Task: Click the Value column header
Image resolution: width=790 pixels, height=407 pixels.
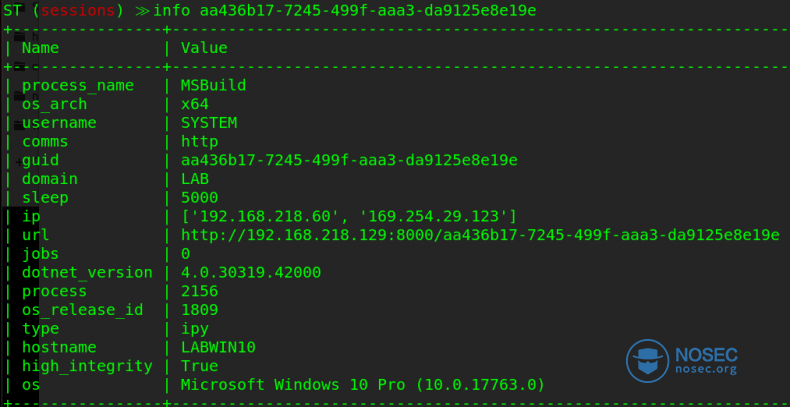Action: tap(204, 48)
